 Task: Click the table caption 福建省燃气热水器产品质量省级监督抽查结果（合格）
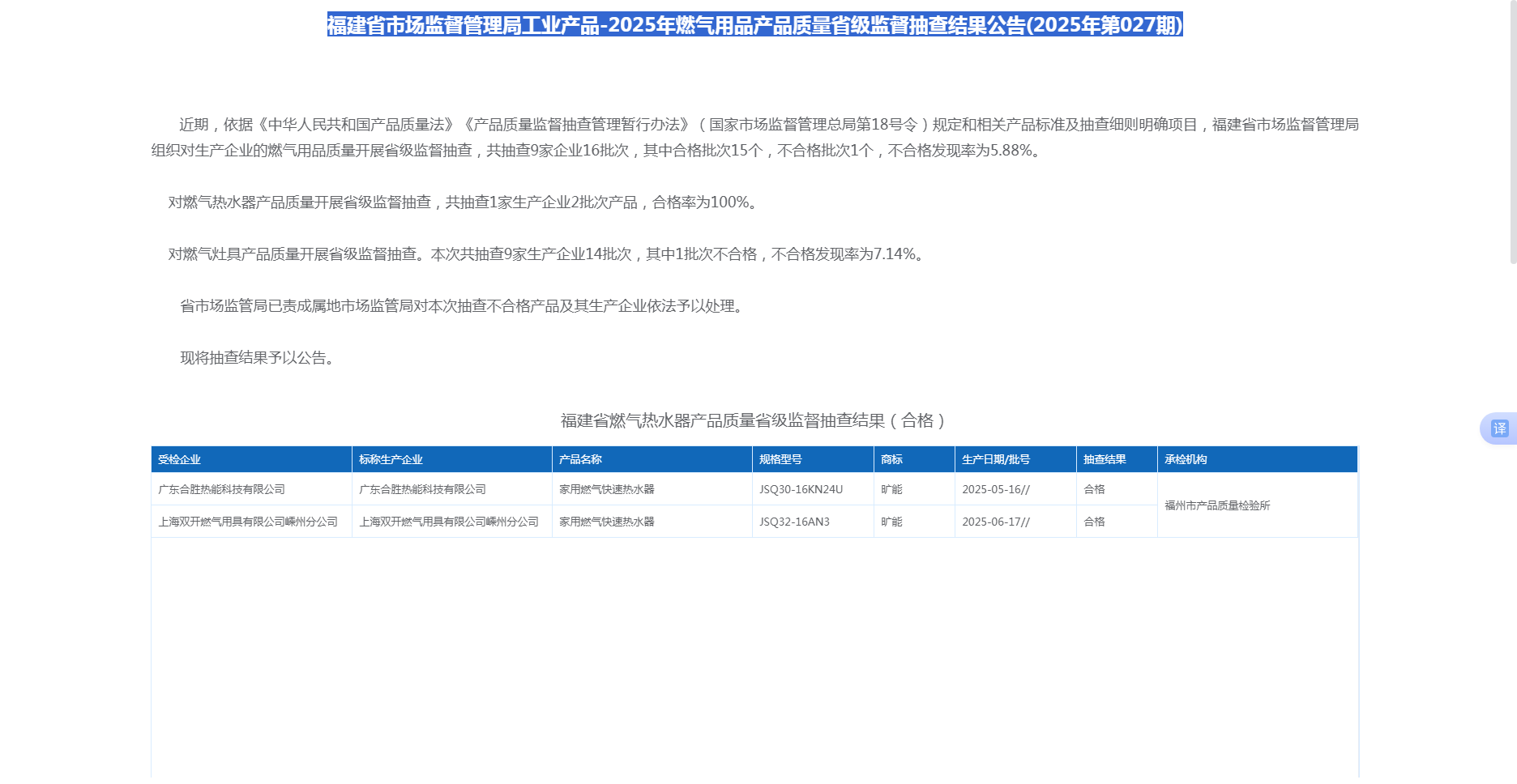point(754,420)
